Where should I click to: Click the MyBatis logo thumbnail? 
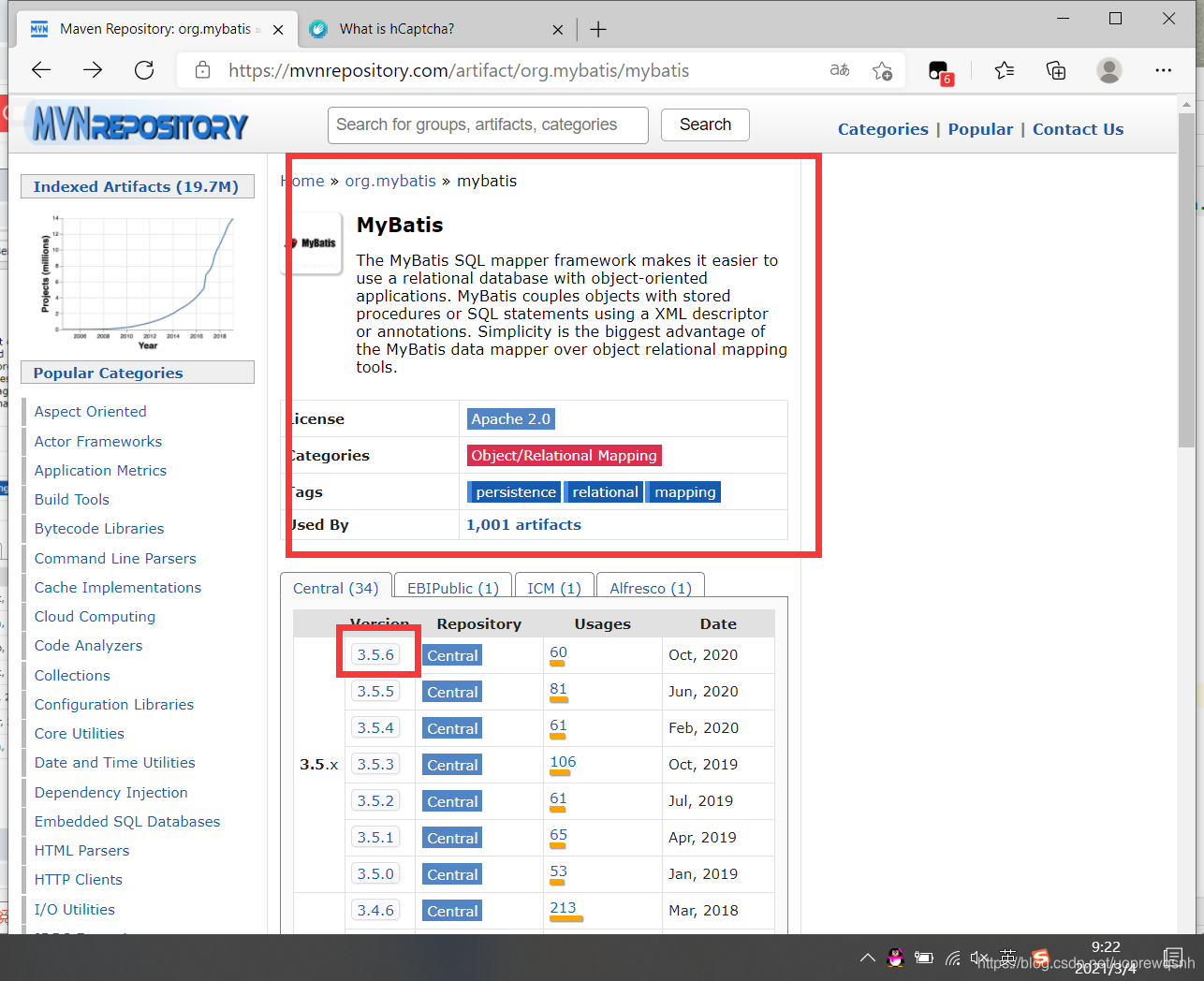(312, 243)
